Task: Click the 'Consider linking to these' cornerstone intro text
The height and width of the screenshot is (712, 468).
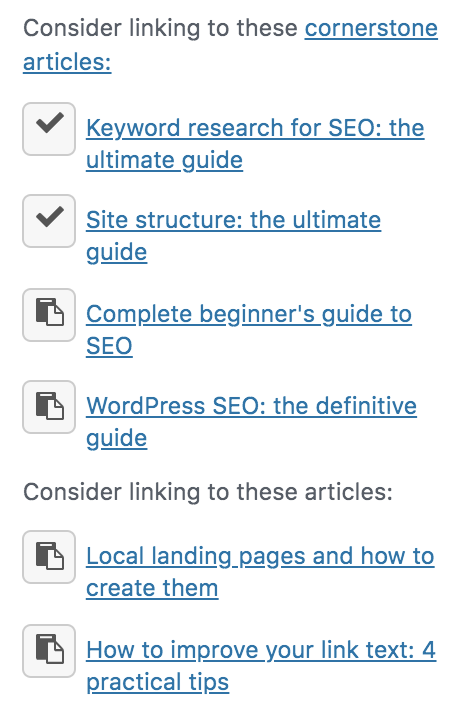Action: click(160, 28)
